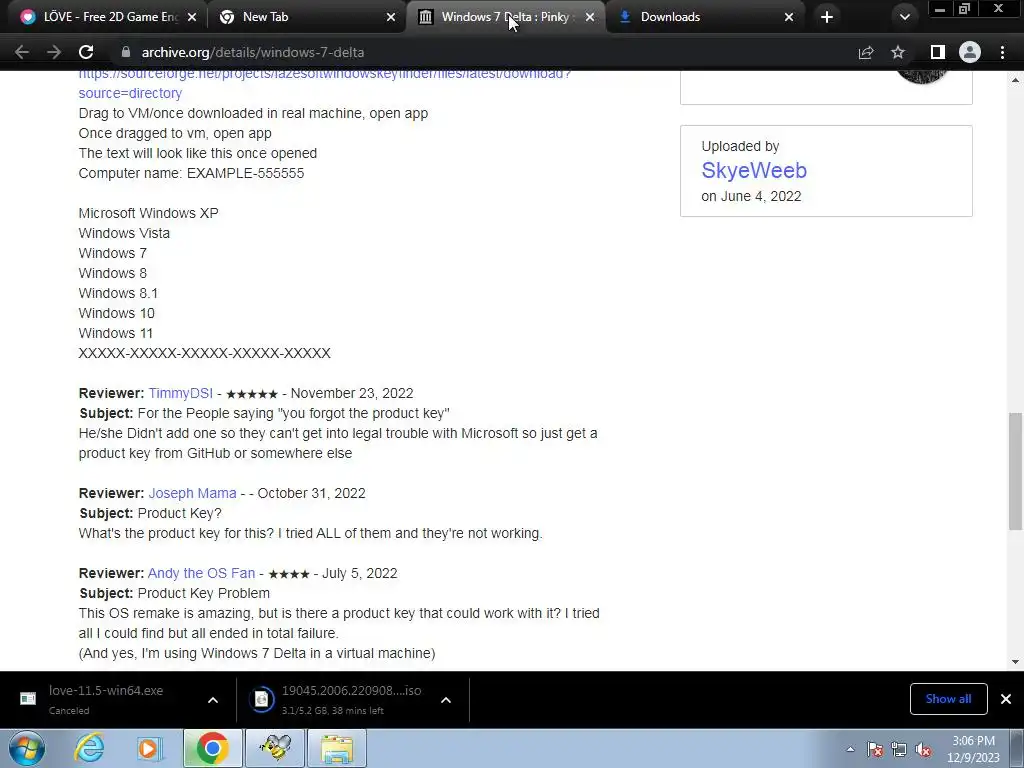Click the XXXXX-XXXXX product key placeholder text

[x=204, y=353]
